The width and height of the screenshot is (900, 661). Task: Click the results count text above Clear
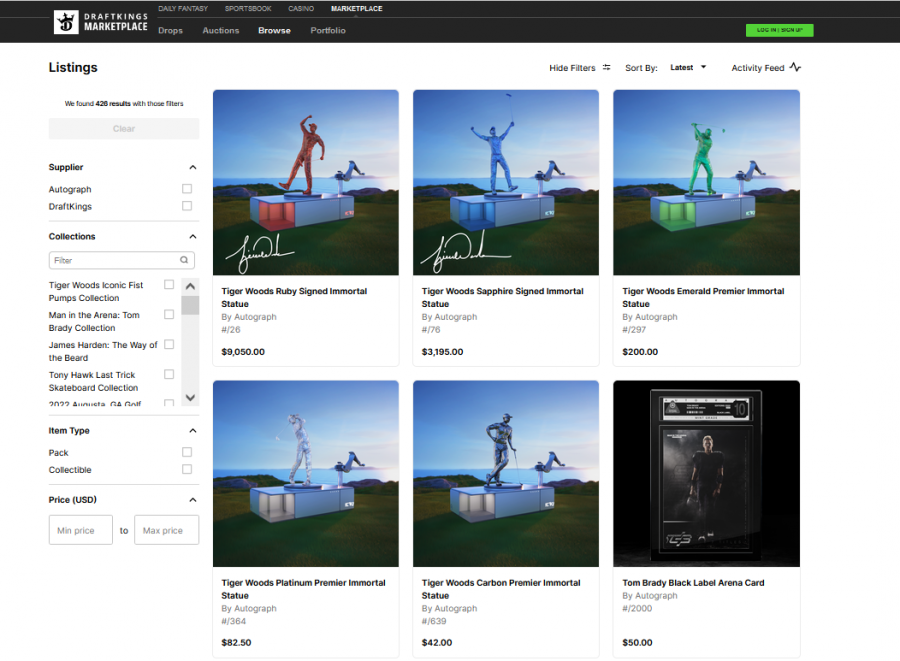124,104
